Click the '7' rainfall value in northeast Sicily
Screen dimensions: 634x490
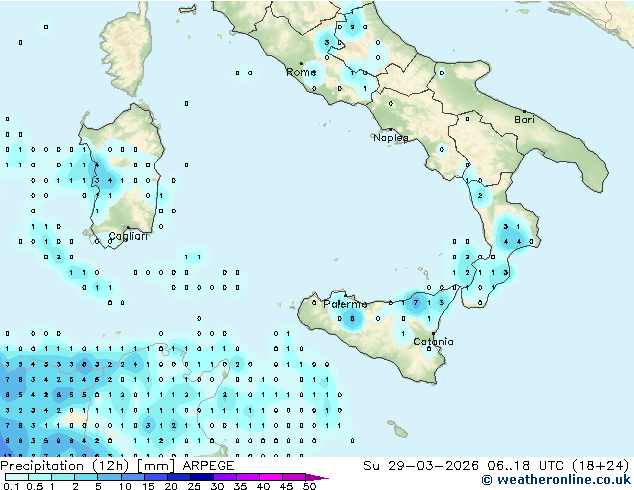[416, 302]
